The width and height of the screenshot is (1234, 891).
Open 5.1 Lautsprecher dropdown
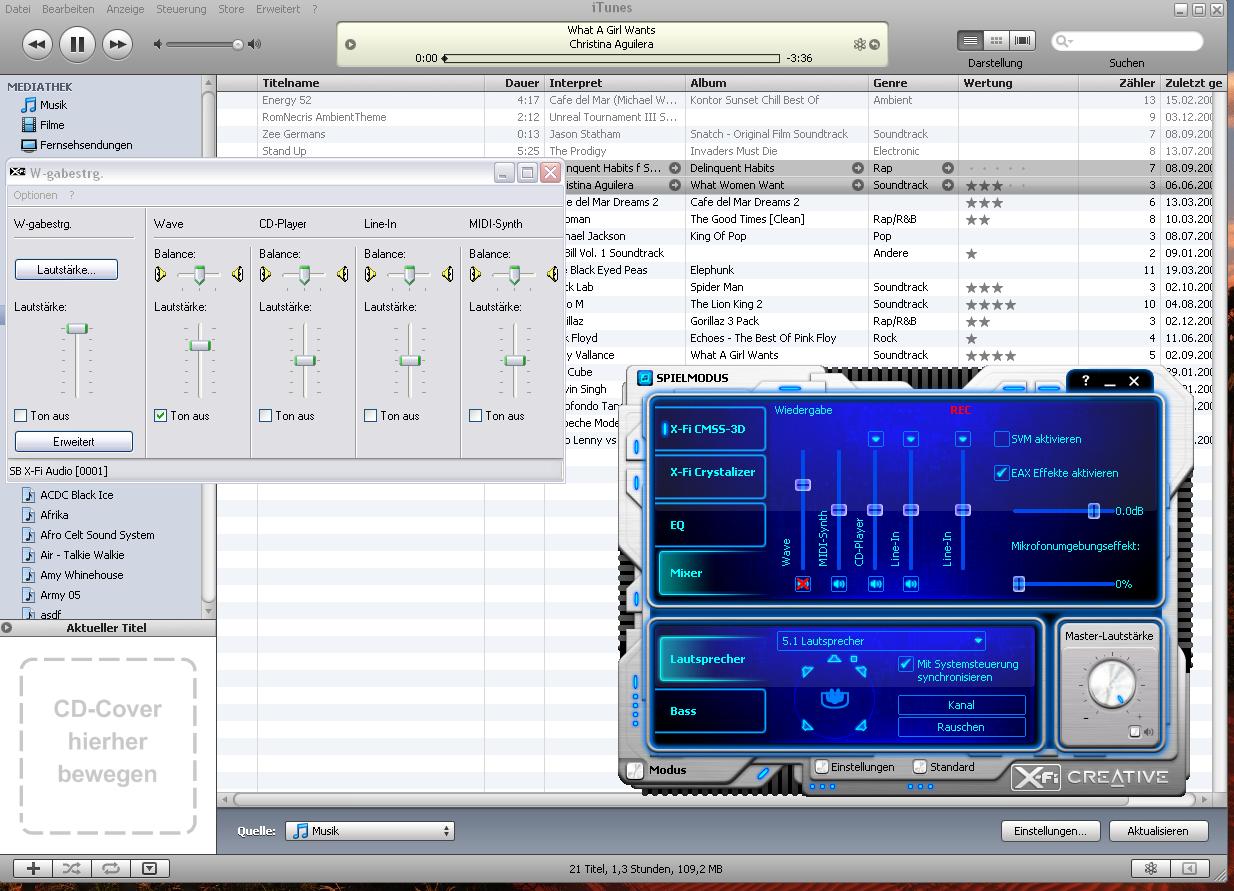pos(881,641)
